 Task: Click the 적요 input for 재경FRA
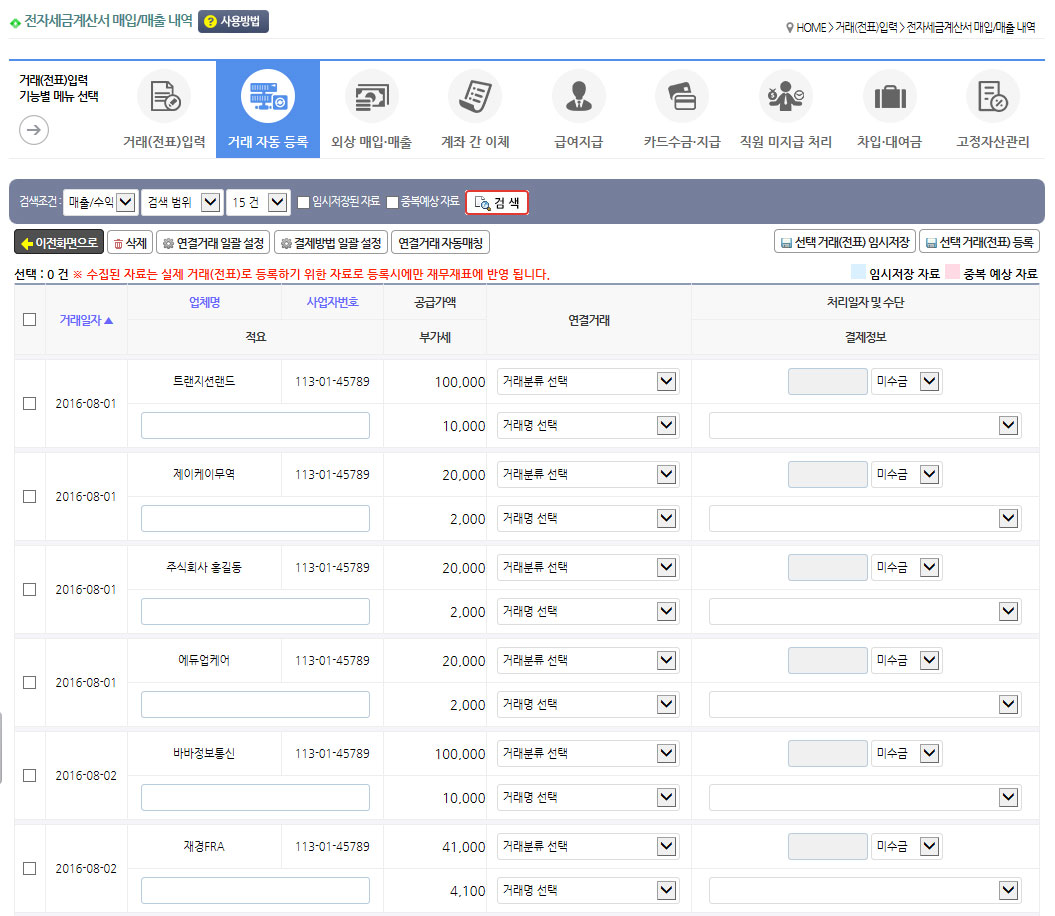pyautogui.click(x=255, y=890)
